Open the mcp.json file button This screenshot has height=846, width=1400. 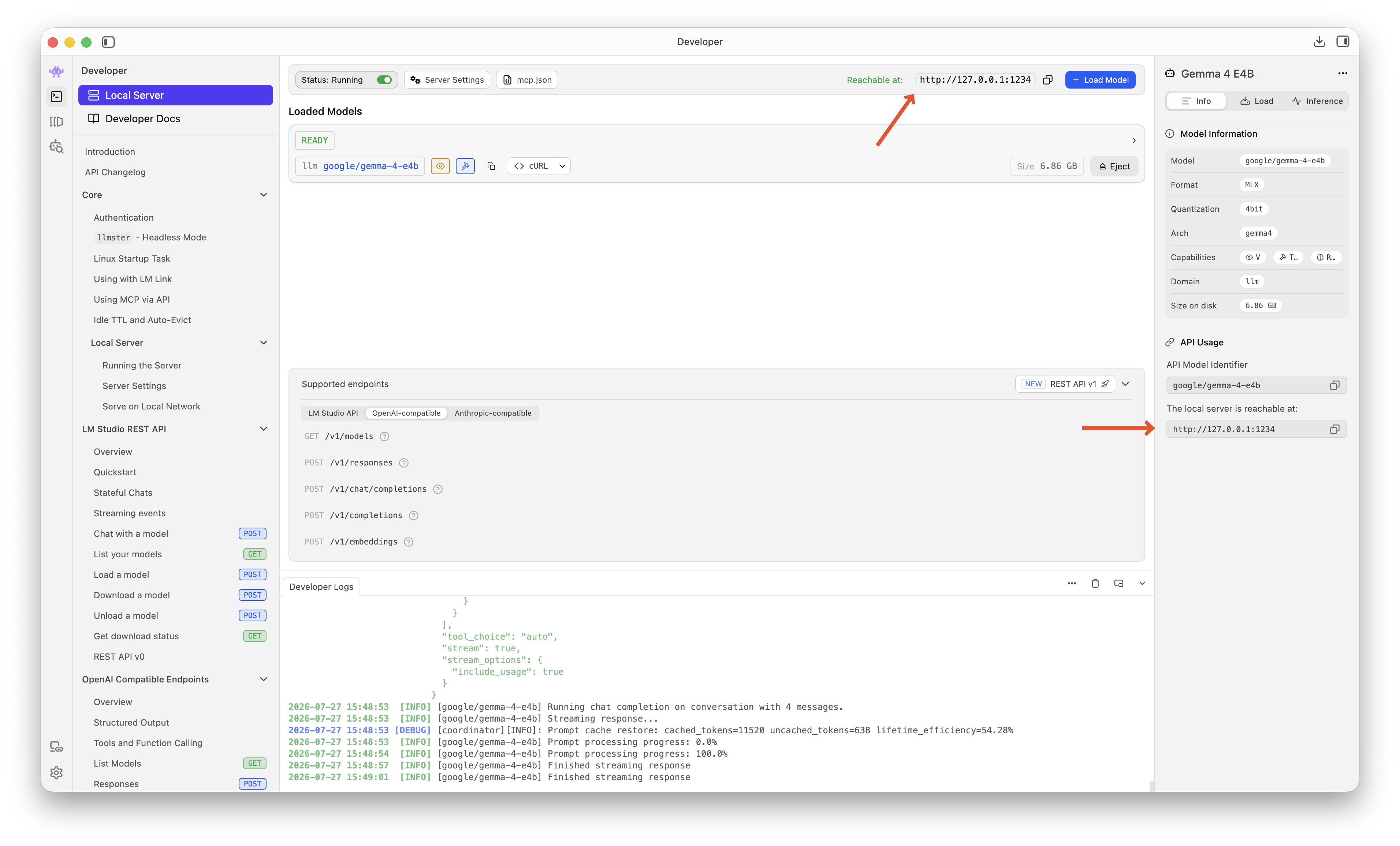click(x=527, y=80)
